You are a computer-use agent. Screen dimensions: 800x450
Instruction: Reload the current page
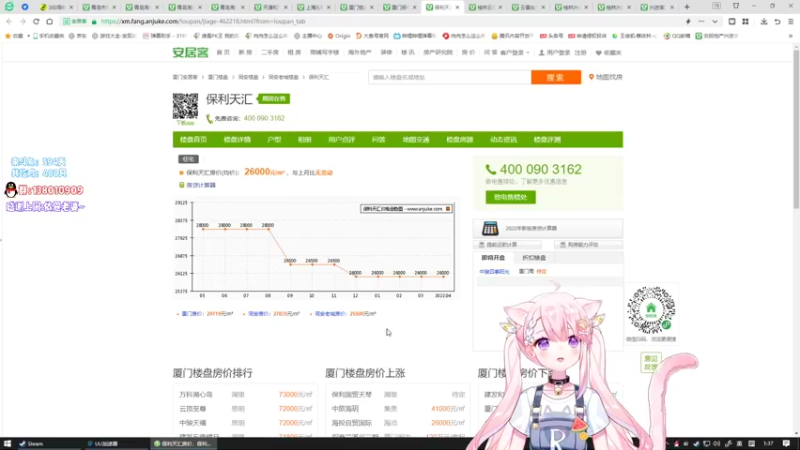point(36,21)
